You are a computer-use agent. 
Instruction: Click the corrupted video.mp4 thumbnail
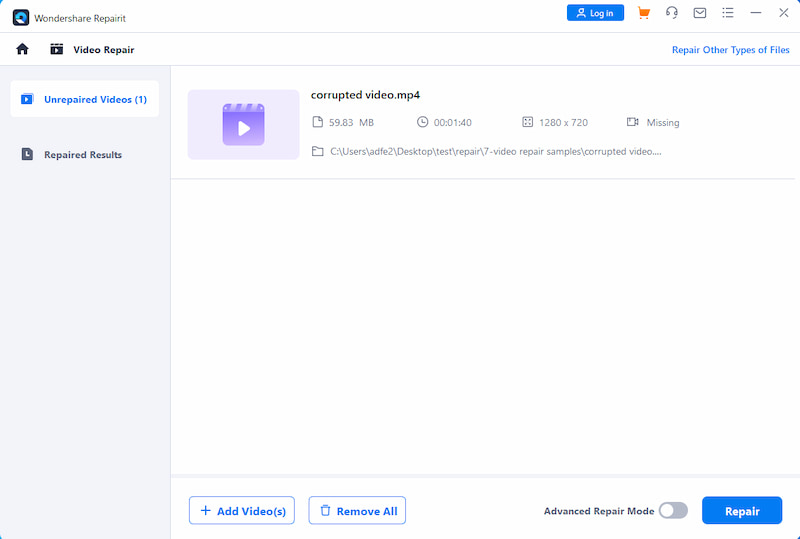tap(243, 125)
